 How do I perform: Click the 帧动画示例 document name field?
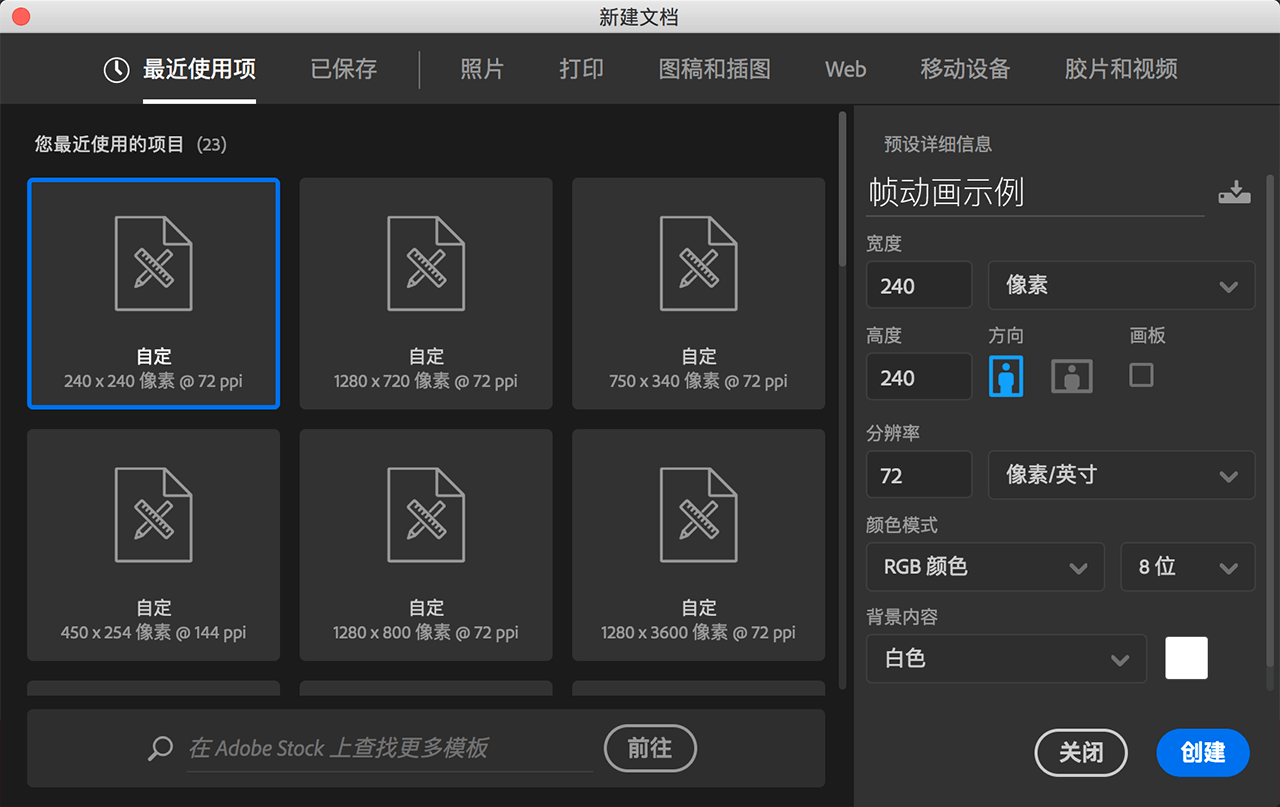pos(1035,193)
